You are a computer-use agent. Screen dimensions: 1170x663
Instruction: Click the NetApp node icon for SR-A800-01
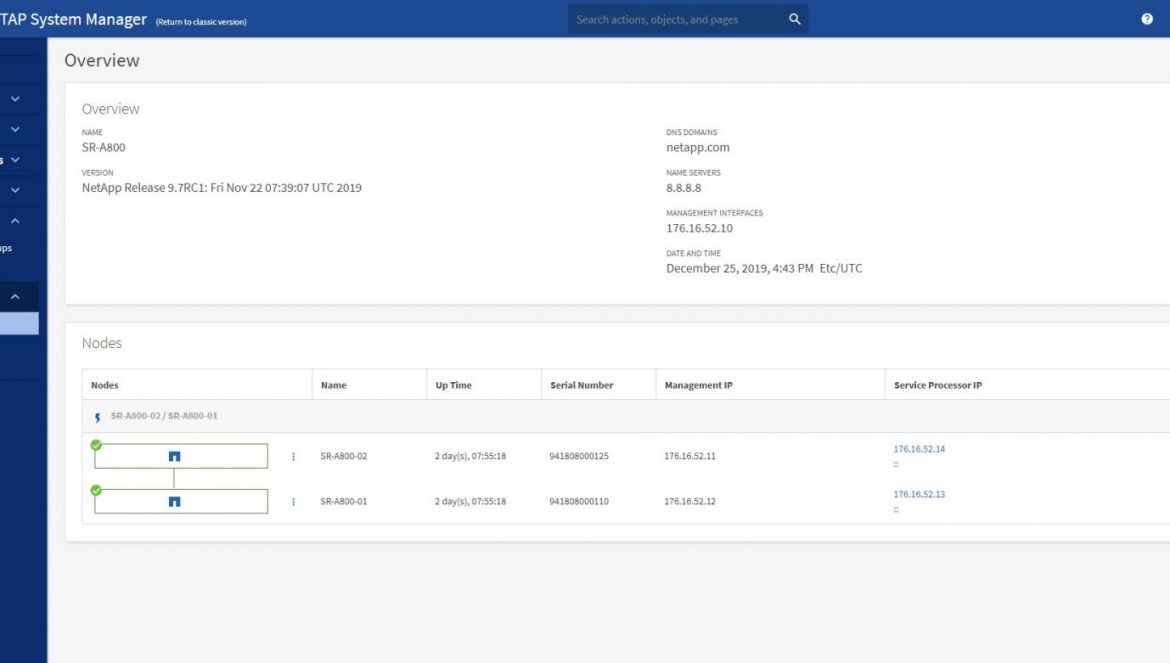pos(175,502)
